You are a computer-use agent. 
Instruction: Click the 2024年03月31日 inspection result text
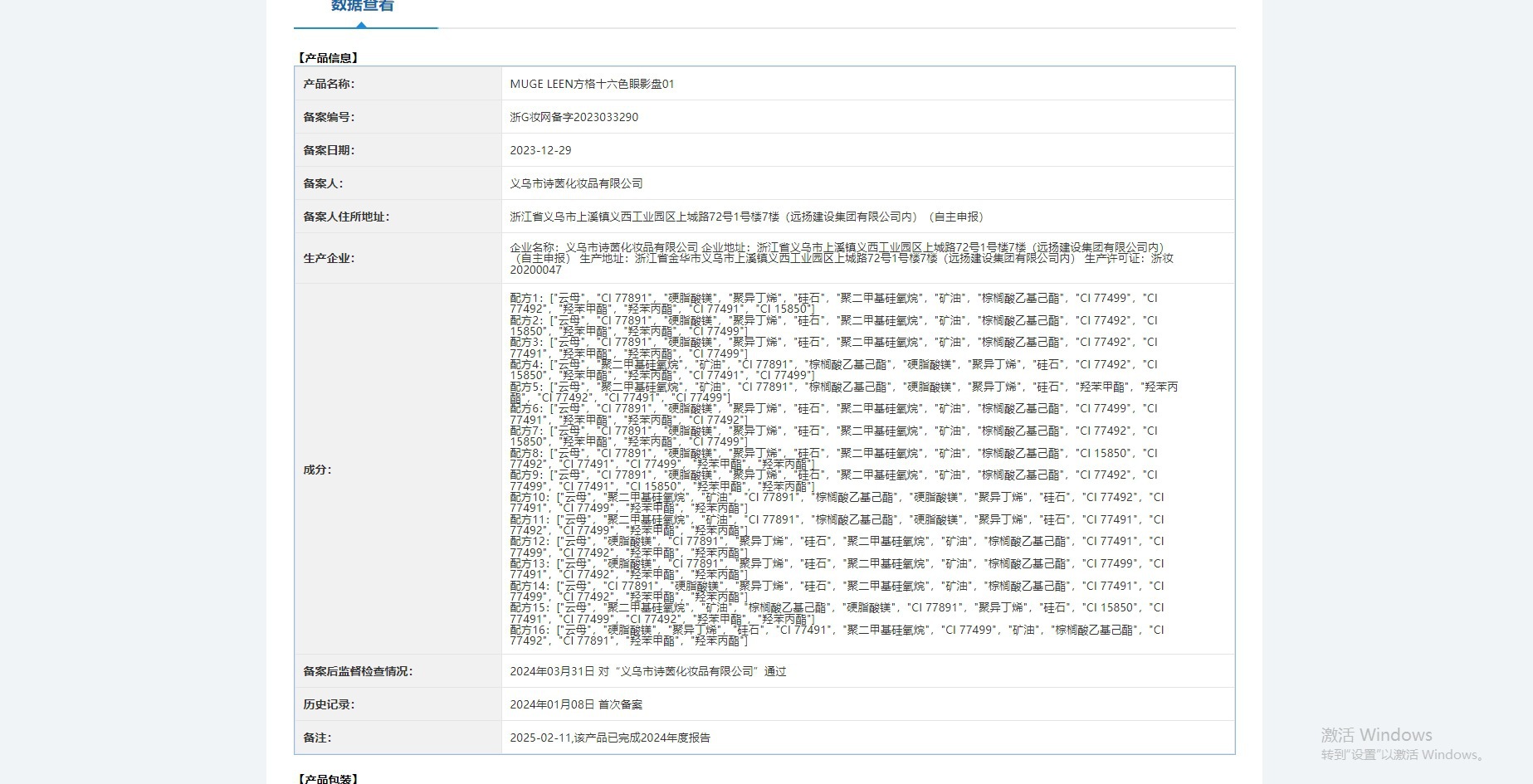[647, 671]
